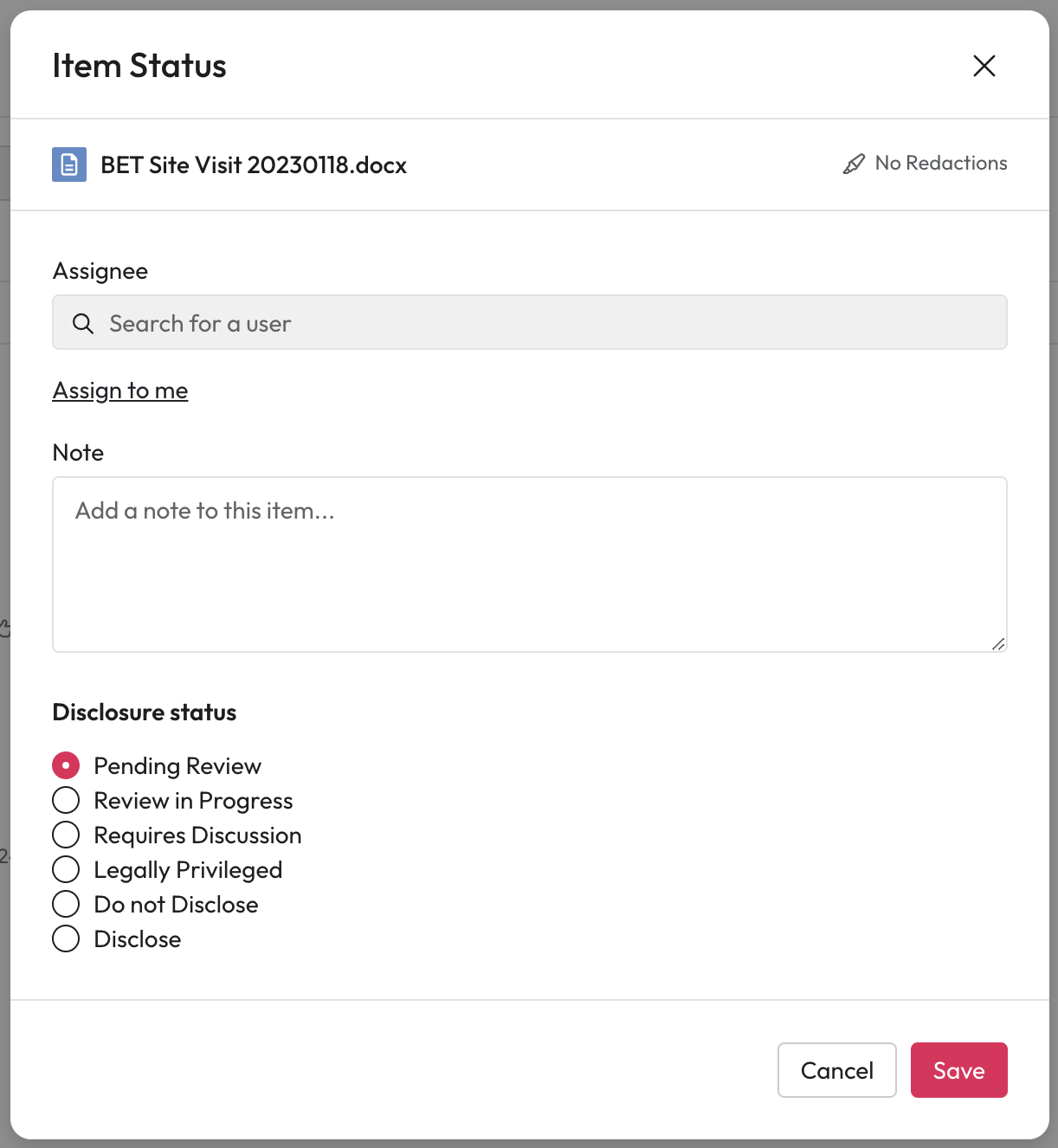Select the Do not Disclose option
Screen dimensions: 1058x1148
point(66,904)
